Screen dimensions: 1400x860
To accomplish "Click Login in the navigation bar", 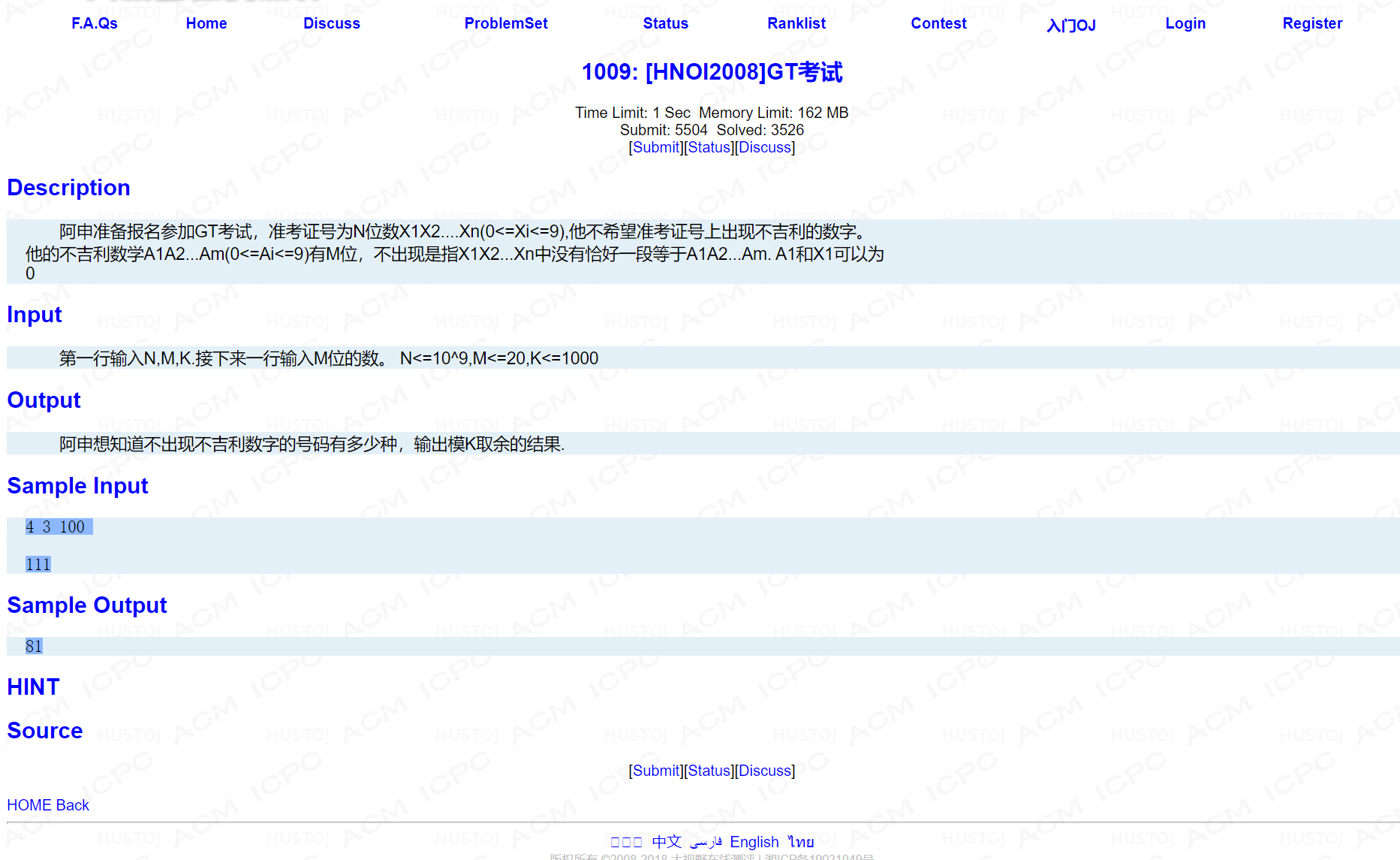I will point(1185,23).
